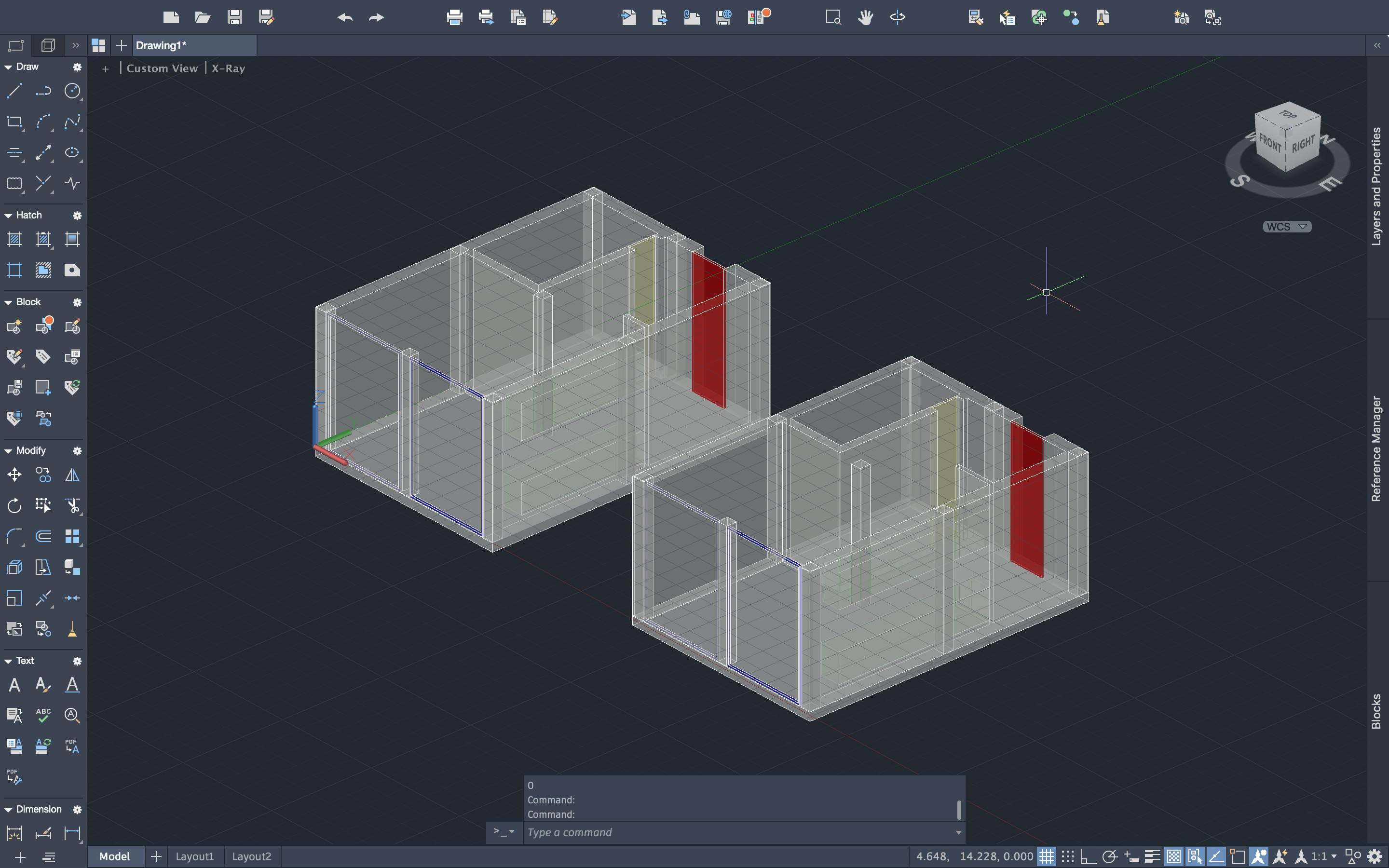Select the Rotate tool
The image size is (1389, 868).
14,505
